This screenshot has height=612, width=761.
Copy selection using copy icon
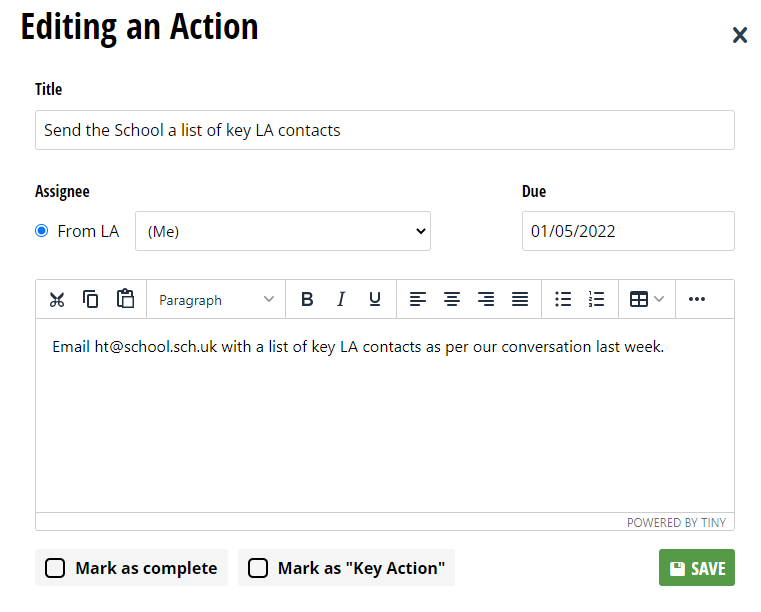pyautogui.click(x=91, y=299)
